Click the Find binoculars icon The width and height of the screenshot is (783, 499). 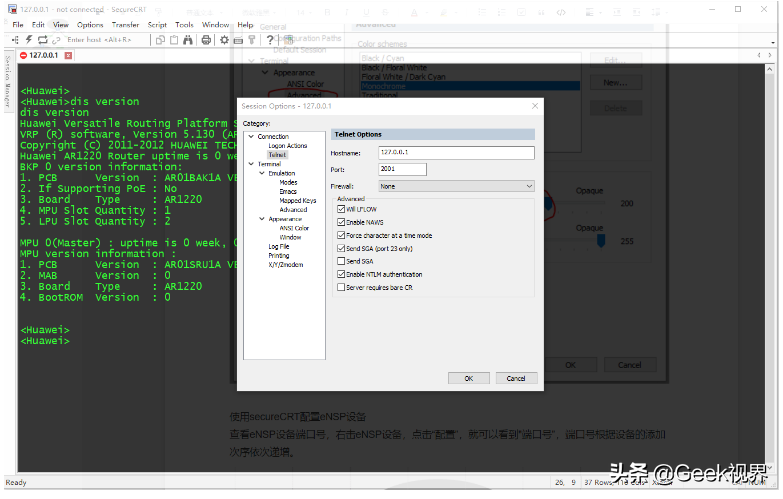187,40
